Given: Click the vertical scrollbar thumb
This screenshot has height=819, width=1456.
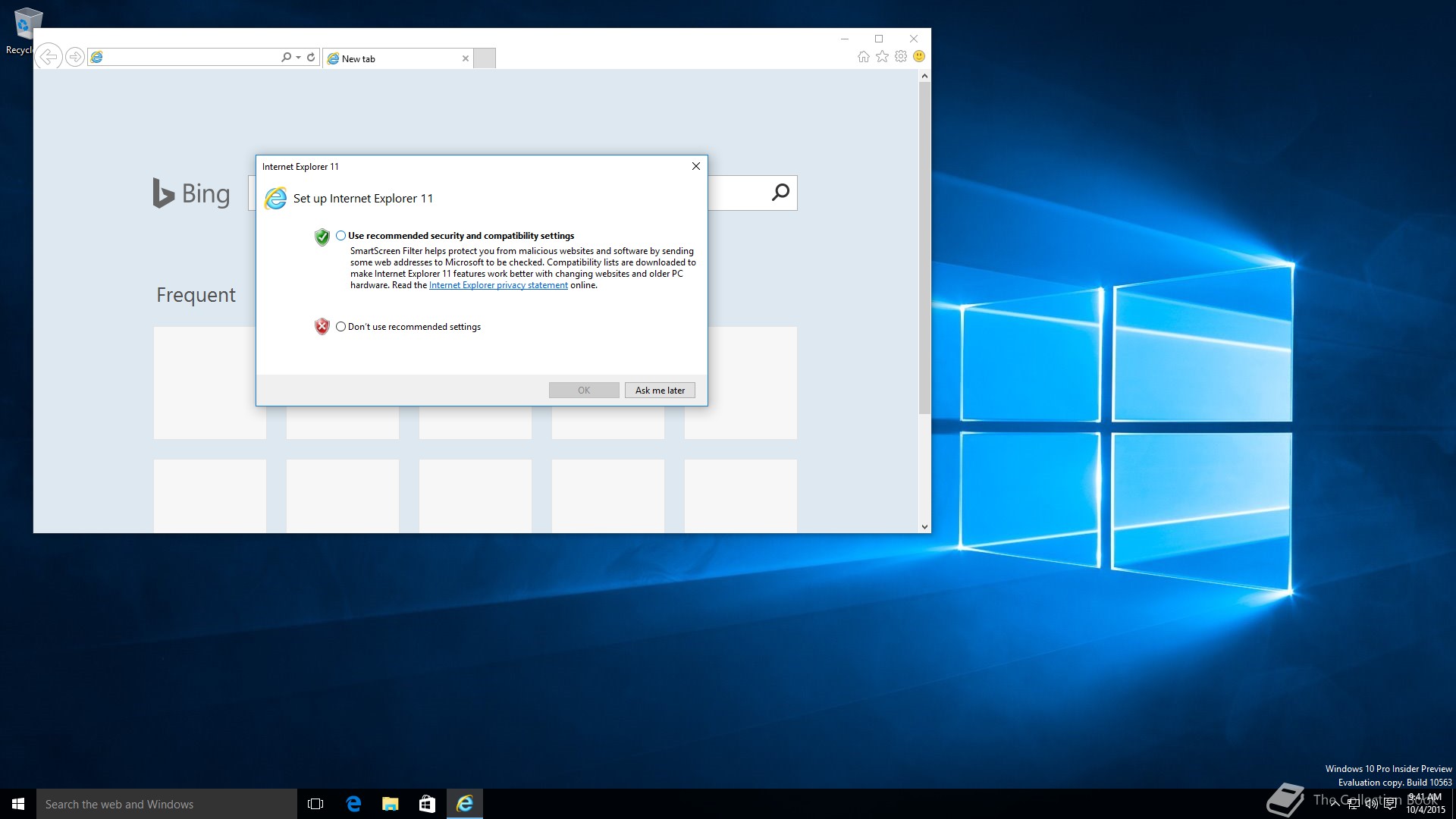Looking at the screenshot, I should tap(924, 248).
